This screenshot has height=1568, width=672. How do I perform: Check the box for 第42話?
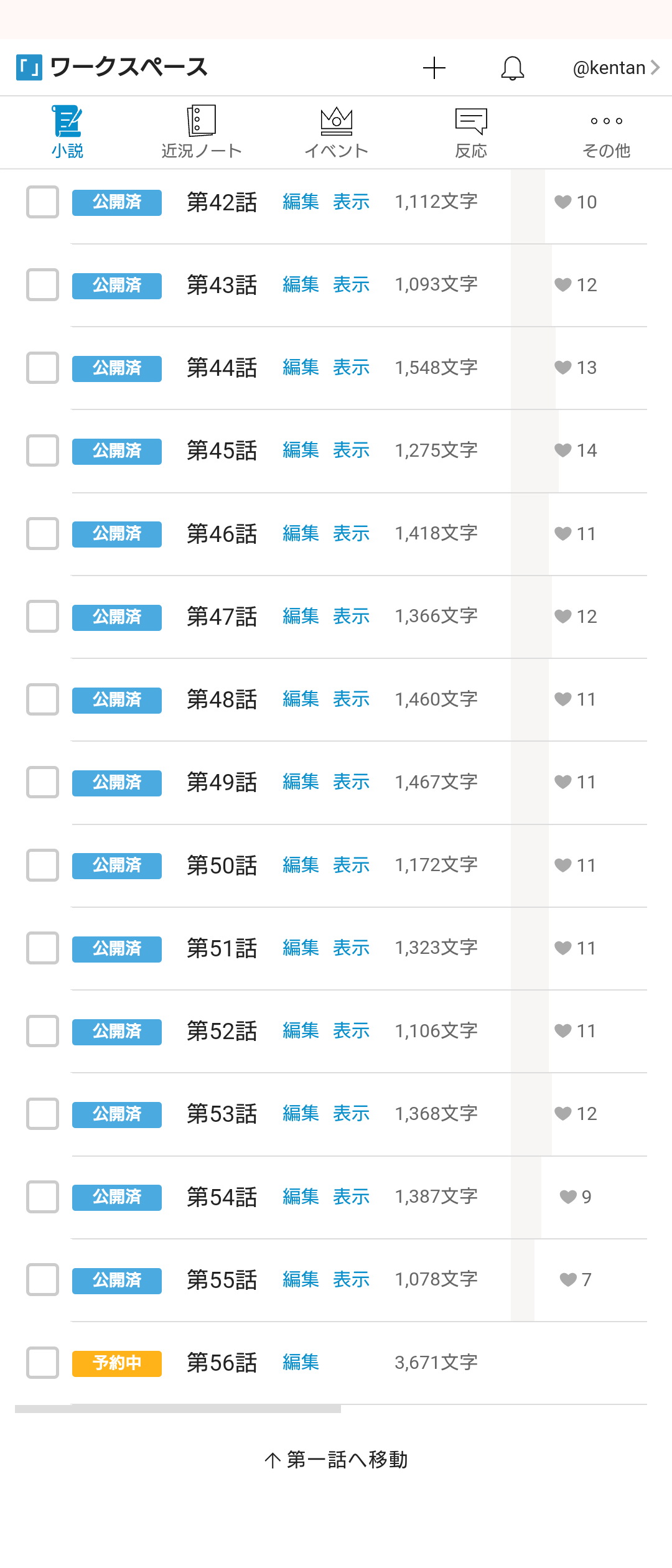(x=42, y=202)
